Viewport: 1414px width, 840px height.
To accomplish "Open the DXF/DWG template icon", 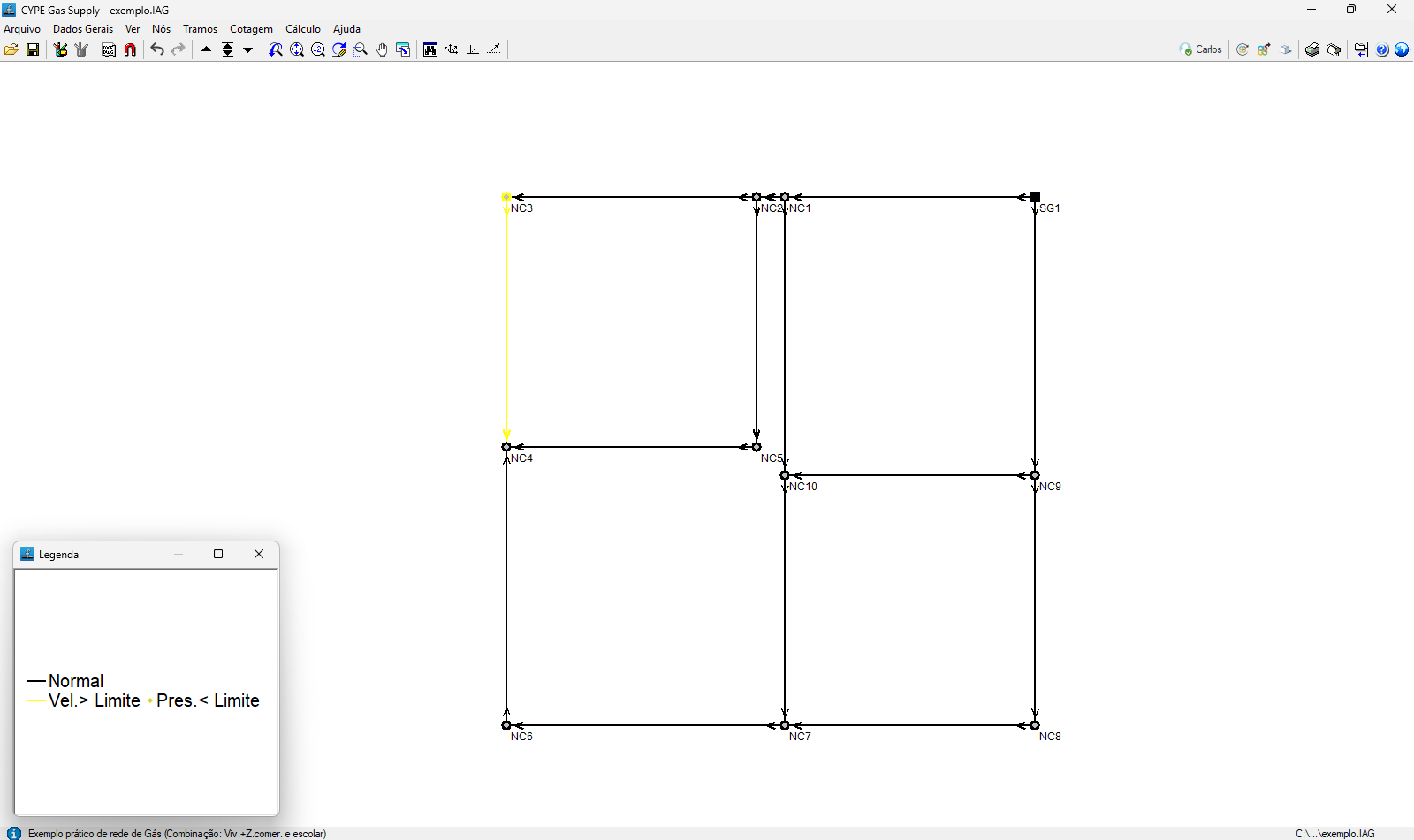I will point(109,49).
